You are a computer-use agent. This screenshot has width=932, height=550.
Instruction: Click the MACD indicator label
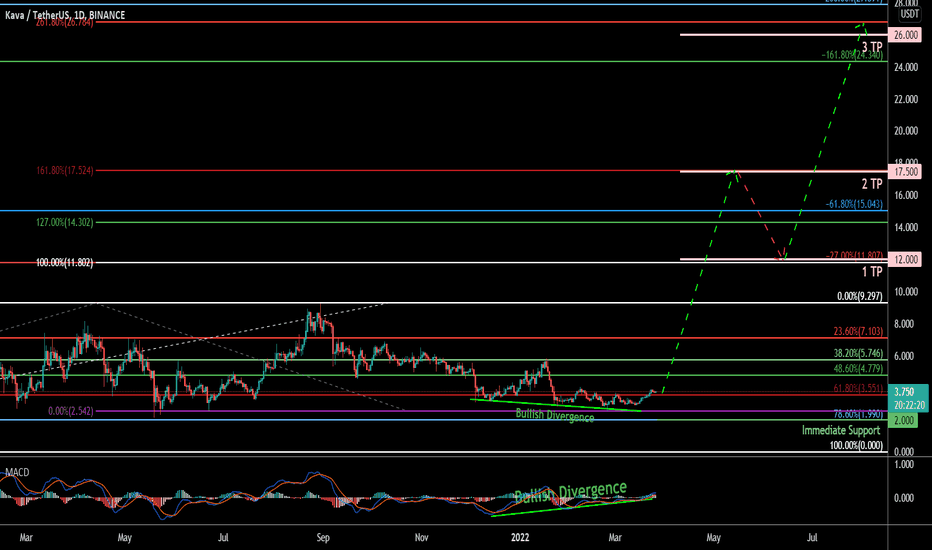(x=17, y=472)
